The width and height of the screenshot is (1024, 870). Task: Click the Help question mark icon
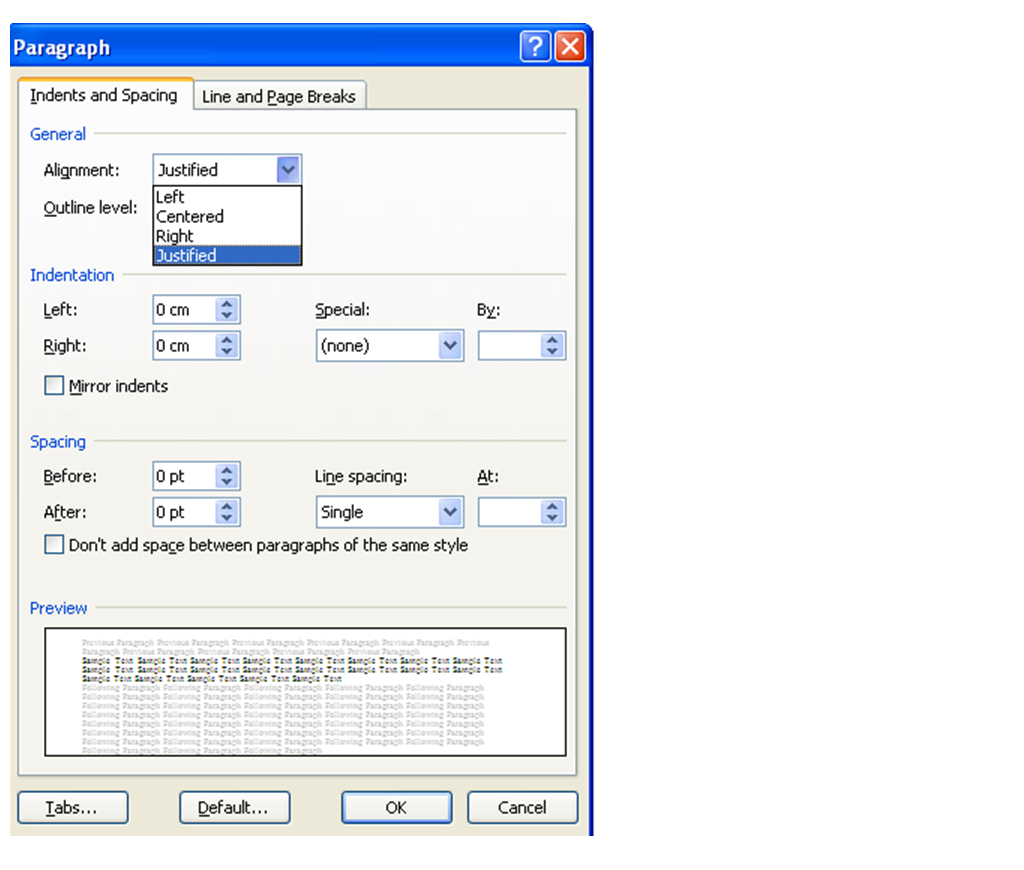536,47
